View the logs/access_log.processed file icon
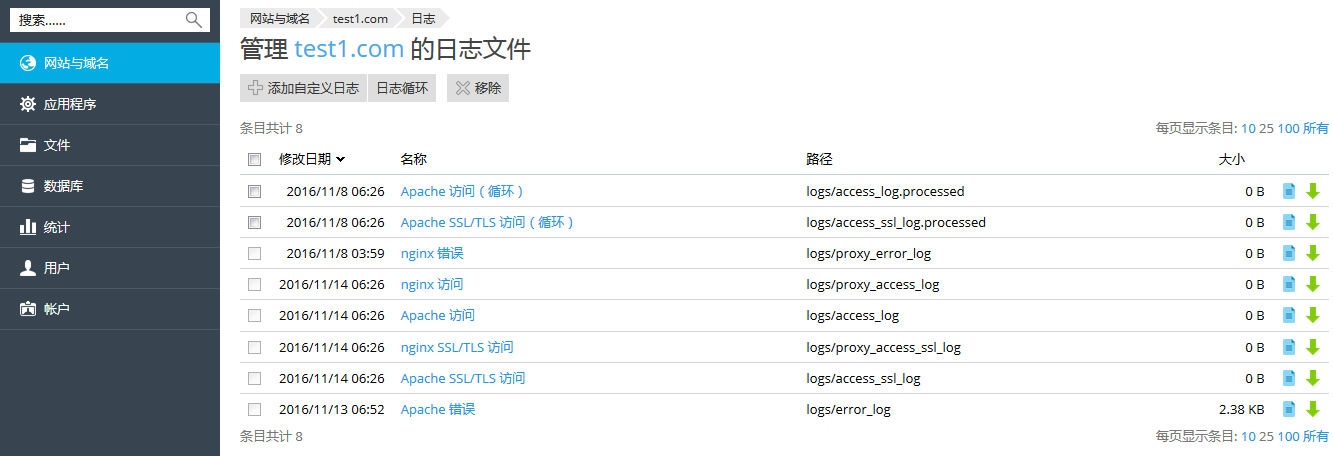 pos(1289,191)
